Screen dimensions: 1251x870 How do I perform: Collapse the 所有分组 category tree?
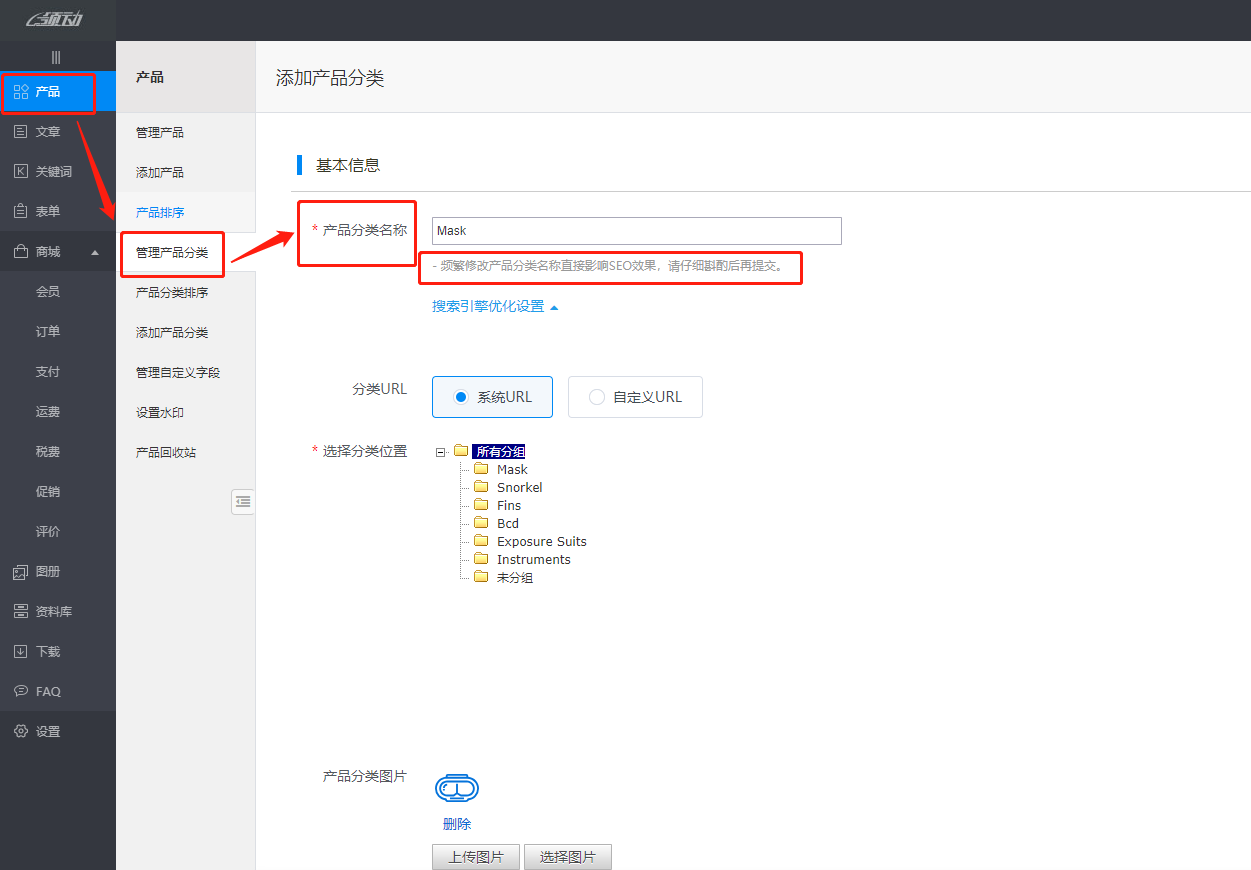[x=440, y=451]
